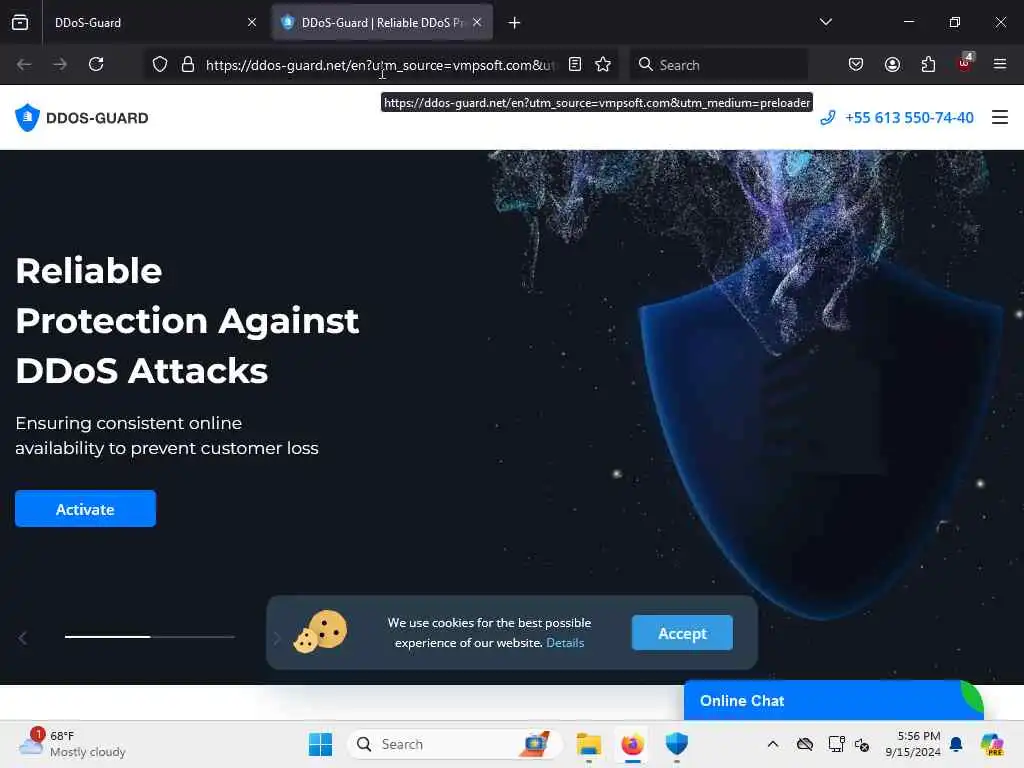This screenshot has height=768, width=1024.
Task: Reload the current page
Action: click(x=96, y=64)
